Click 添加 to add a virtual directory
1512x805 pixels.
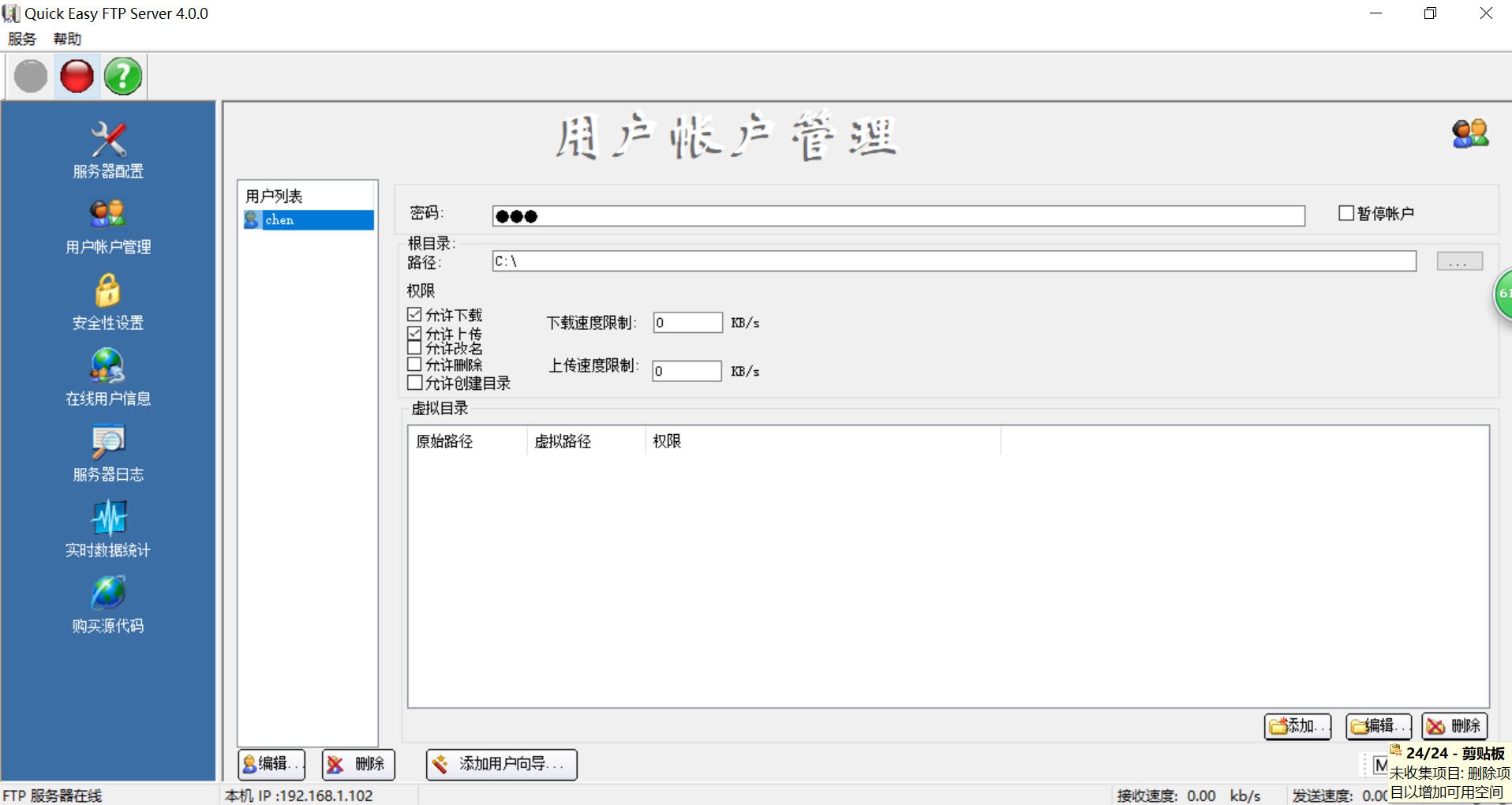[x=1297, y=726]
